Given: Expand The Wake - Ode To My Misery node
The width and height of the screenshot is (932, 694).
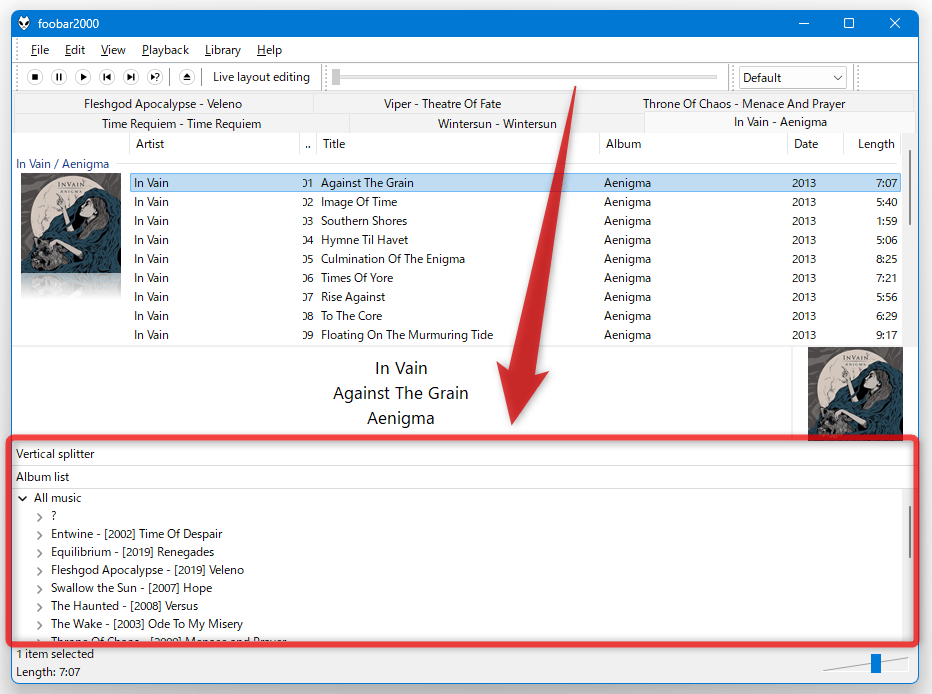Looking at the screenshot, I should (x=39, y=624).
